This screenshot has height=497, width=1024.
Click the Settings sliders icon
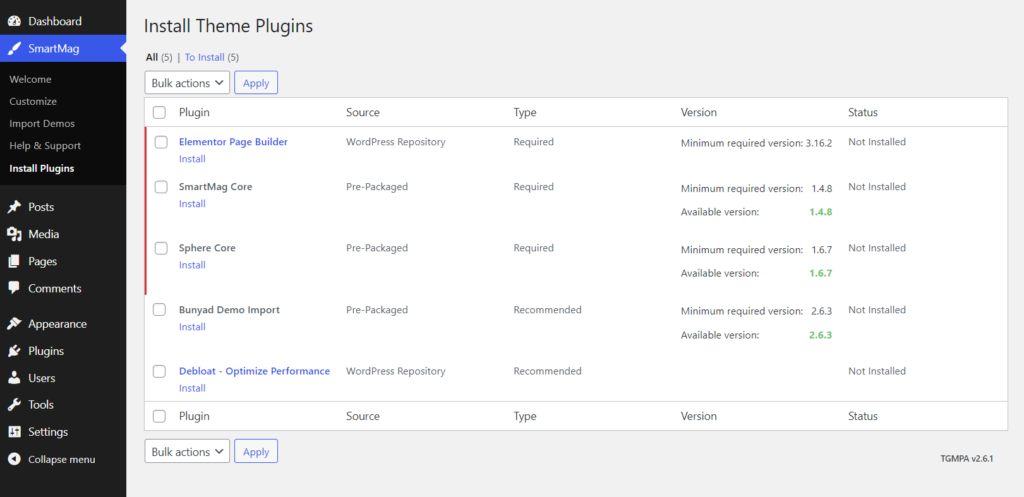pos(14,432)
